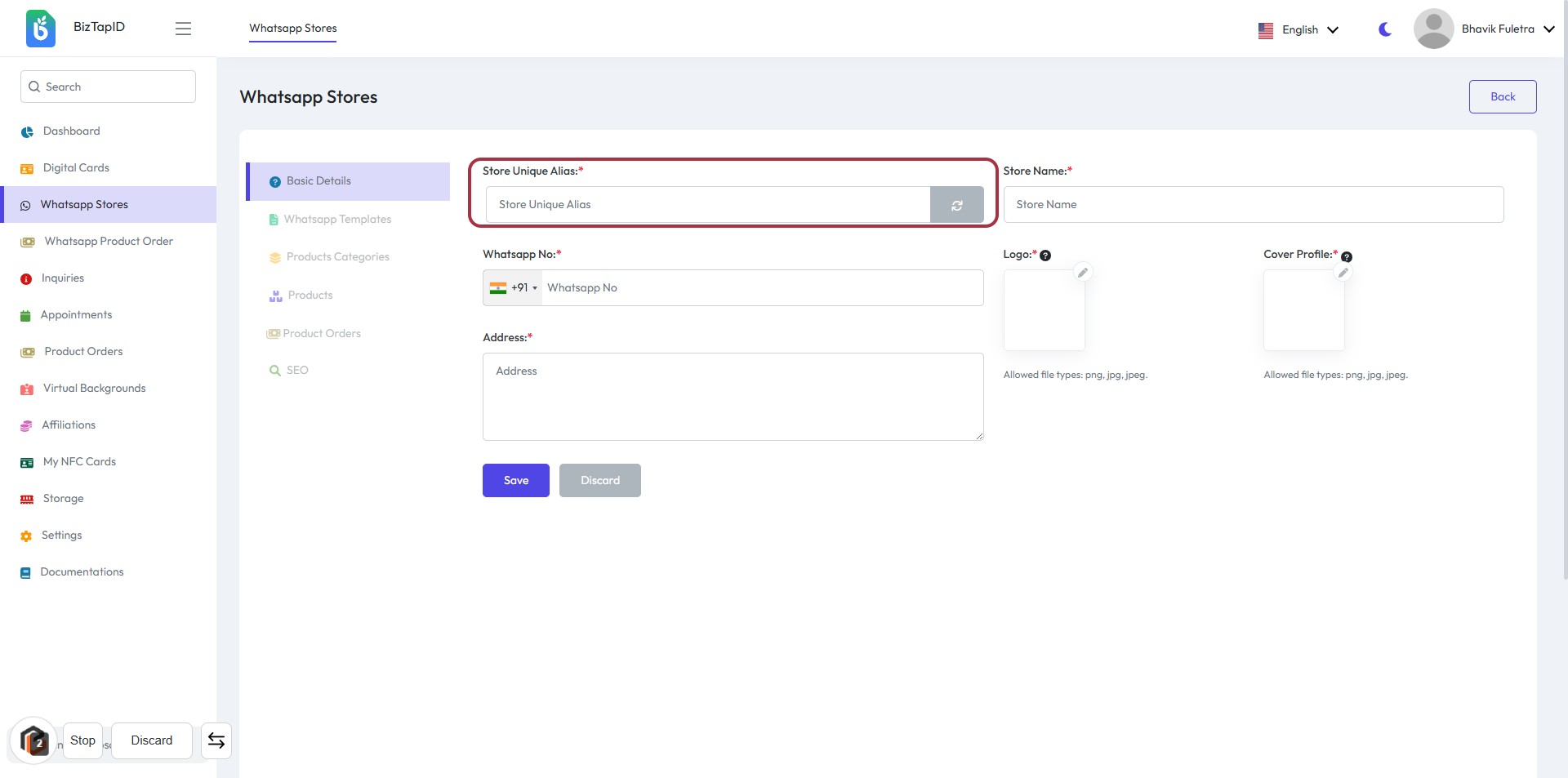The height and width of the screenshot is (778, 1568).
Task: Click the Logo edit pencil icon
Action: (x=1083, y=273)
